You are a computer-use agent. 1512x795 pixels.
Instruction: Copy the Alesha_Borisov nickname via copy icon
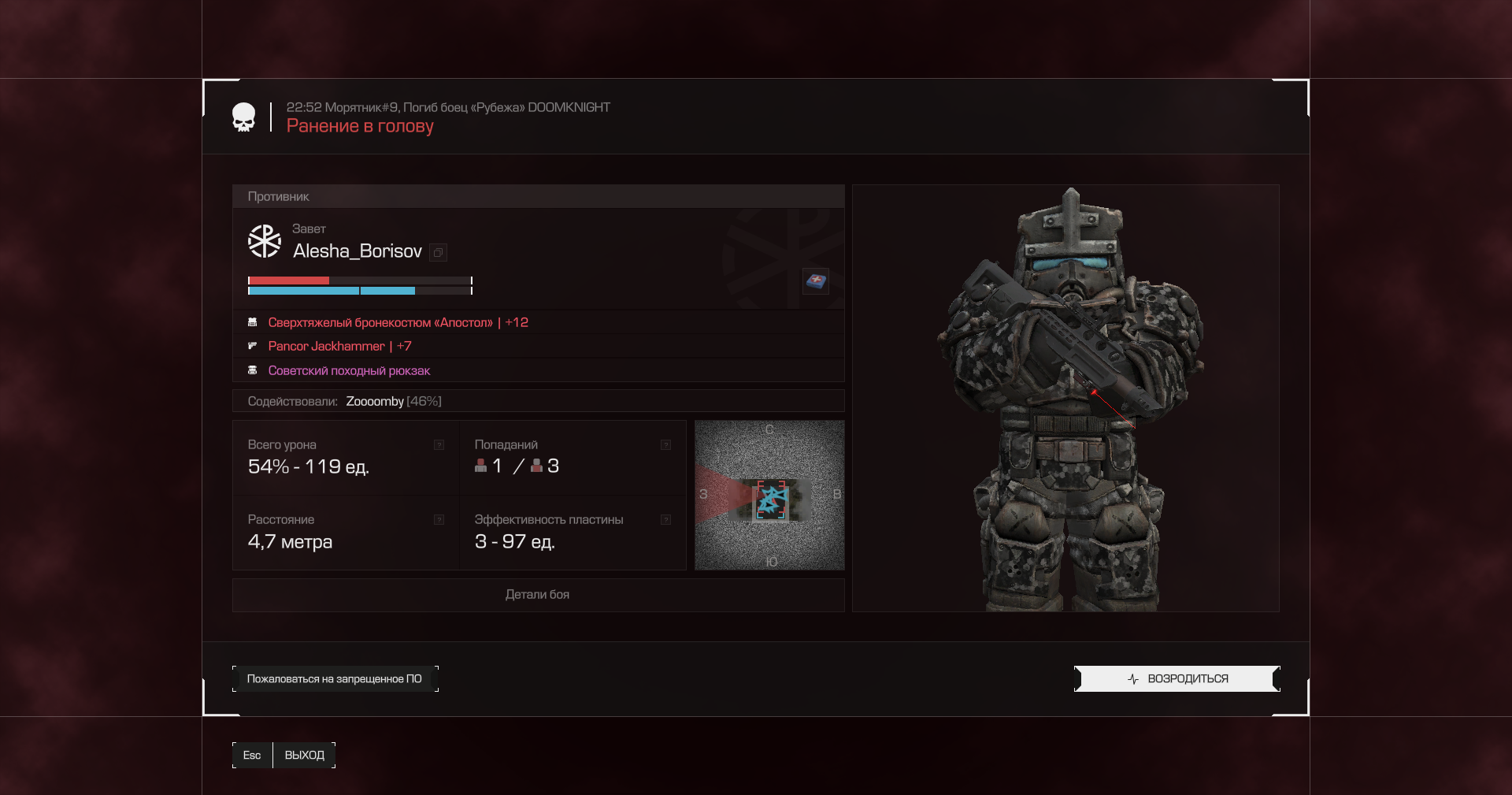click(x=439, y=252)
